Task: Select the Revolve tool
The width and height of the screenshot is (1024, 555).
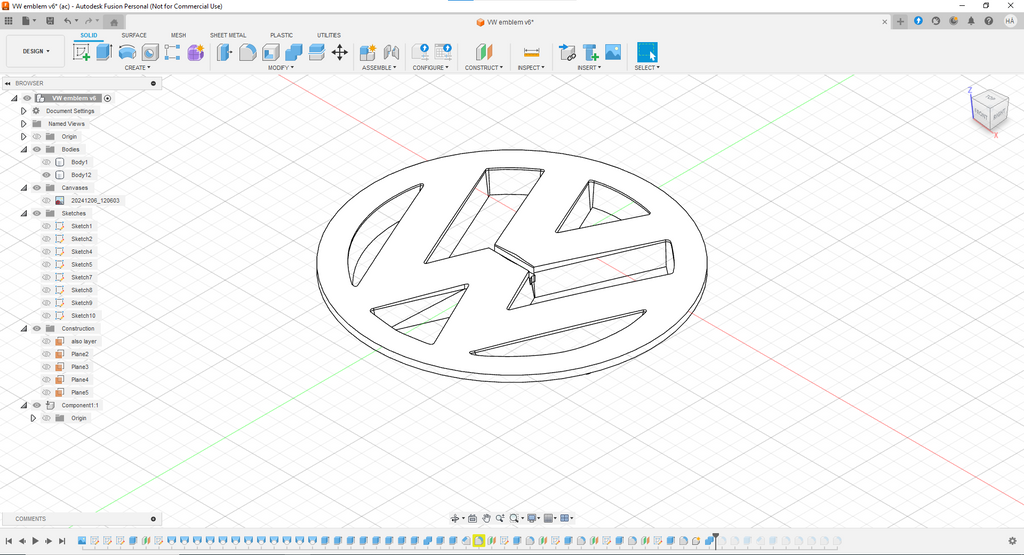Action: click(x=127, y=52)
